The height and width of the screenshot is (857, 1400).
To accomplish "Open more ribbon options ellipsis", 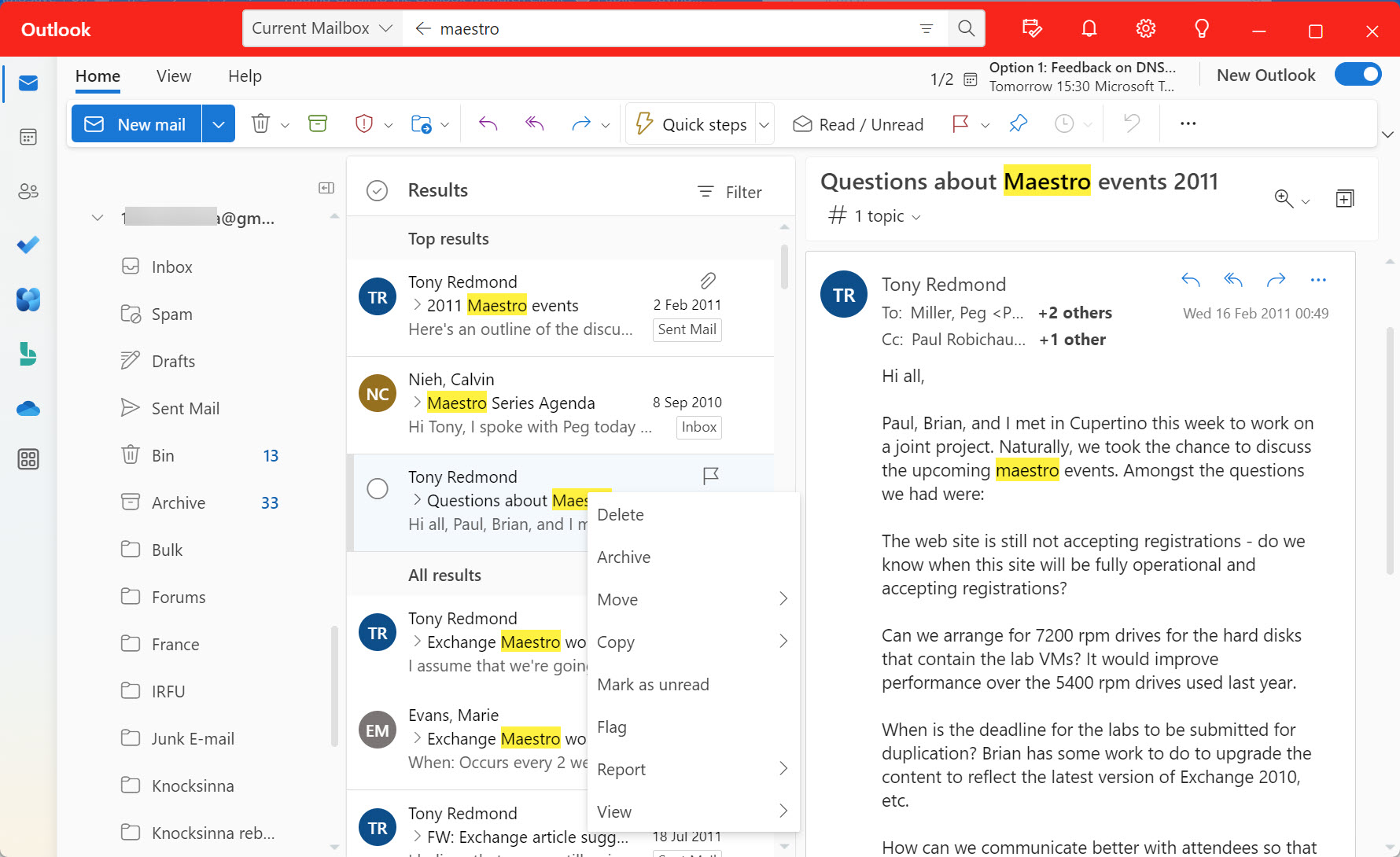I will click(1188, 123).
